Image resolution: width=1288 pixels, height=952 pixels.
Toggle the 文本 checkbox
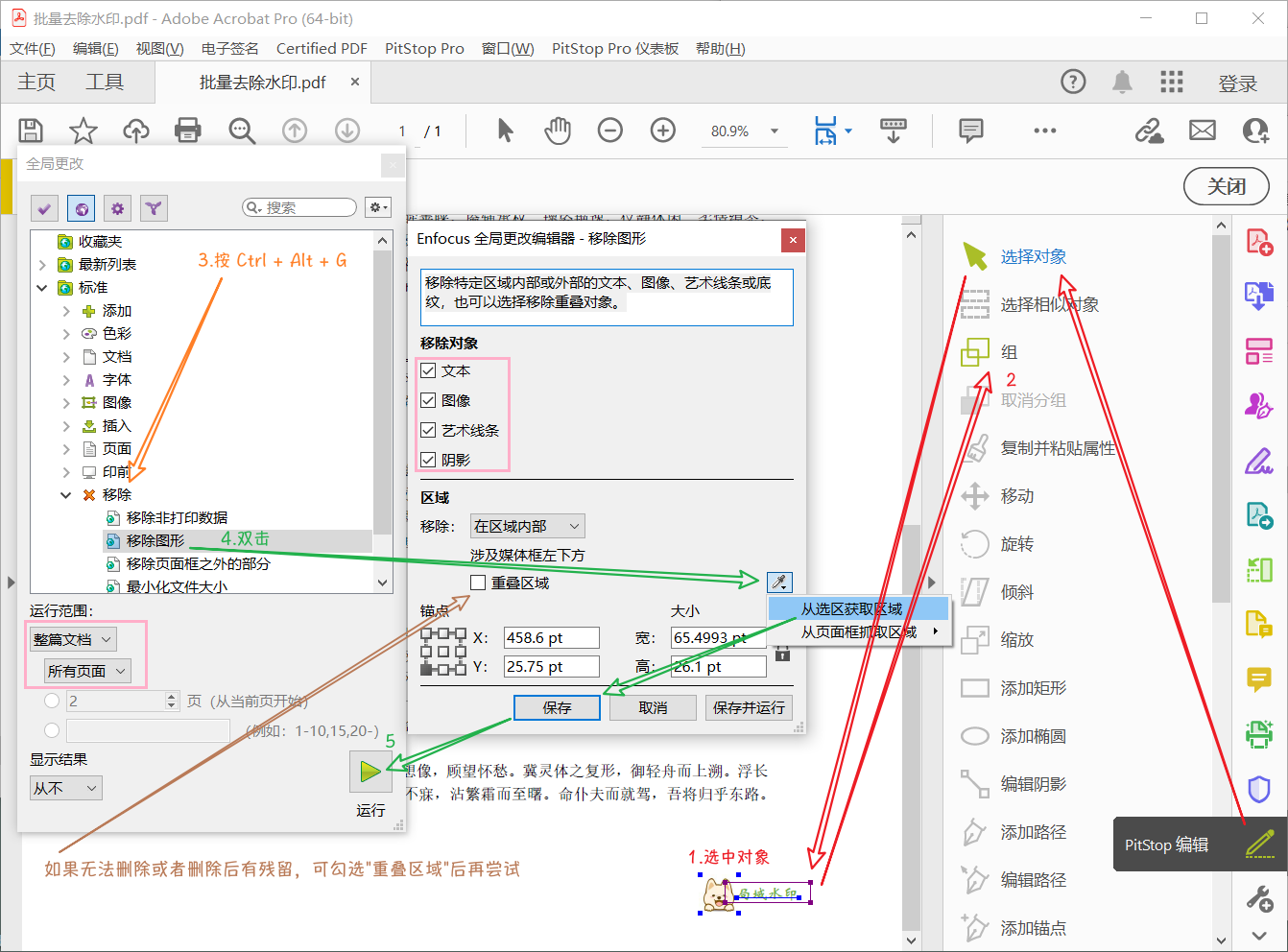[x=428, y=370]
